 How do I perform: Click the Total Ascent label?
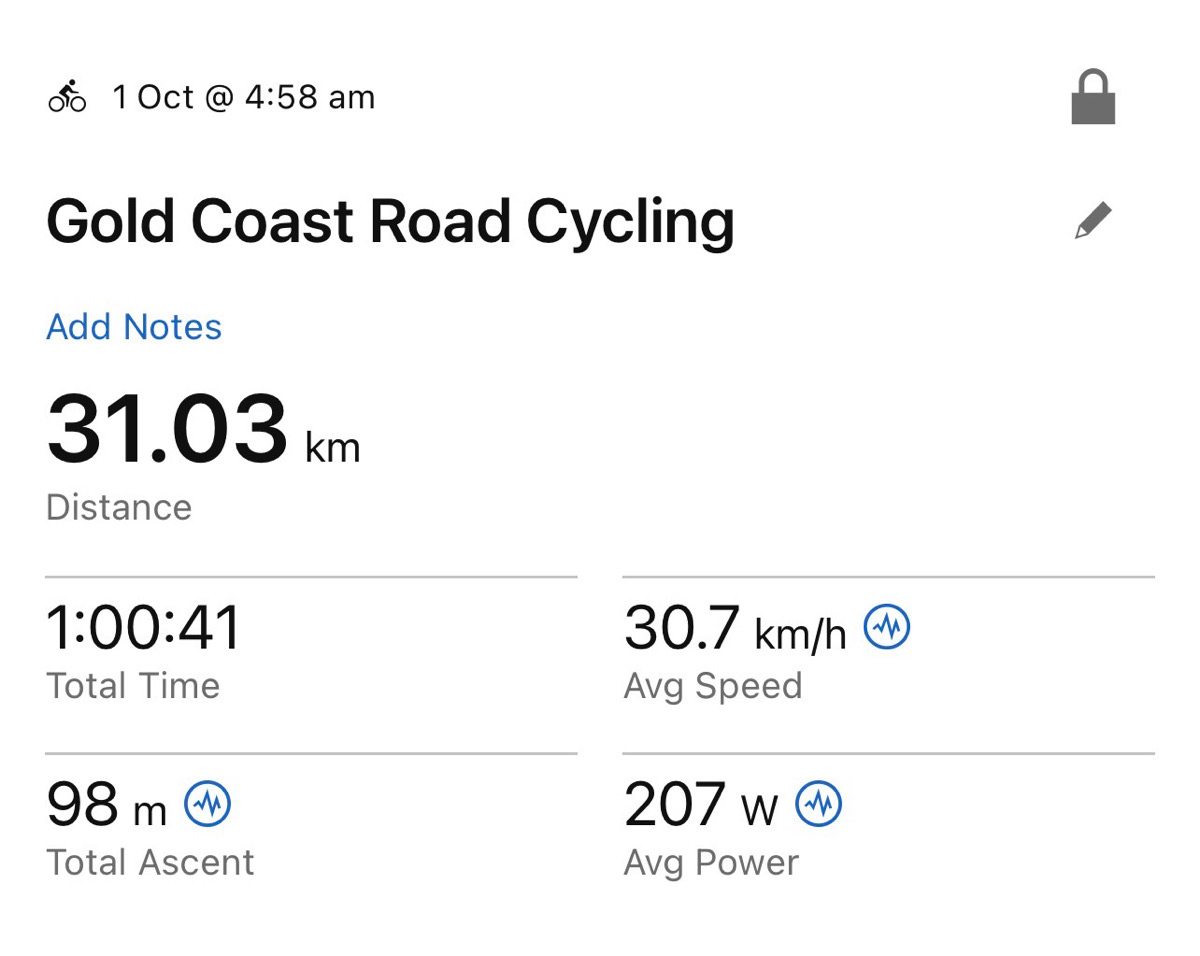click(x=151, y=862)
